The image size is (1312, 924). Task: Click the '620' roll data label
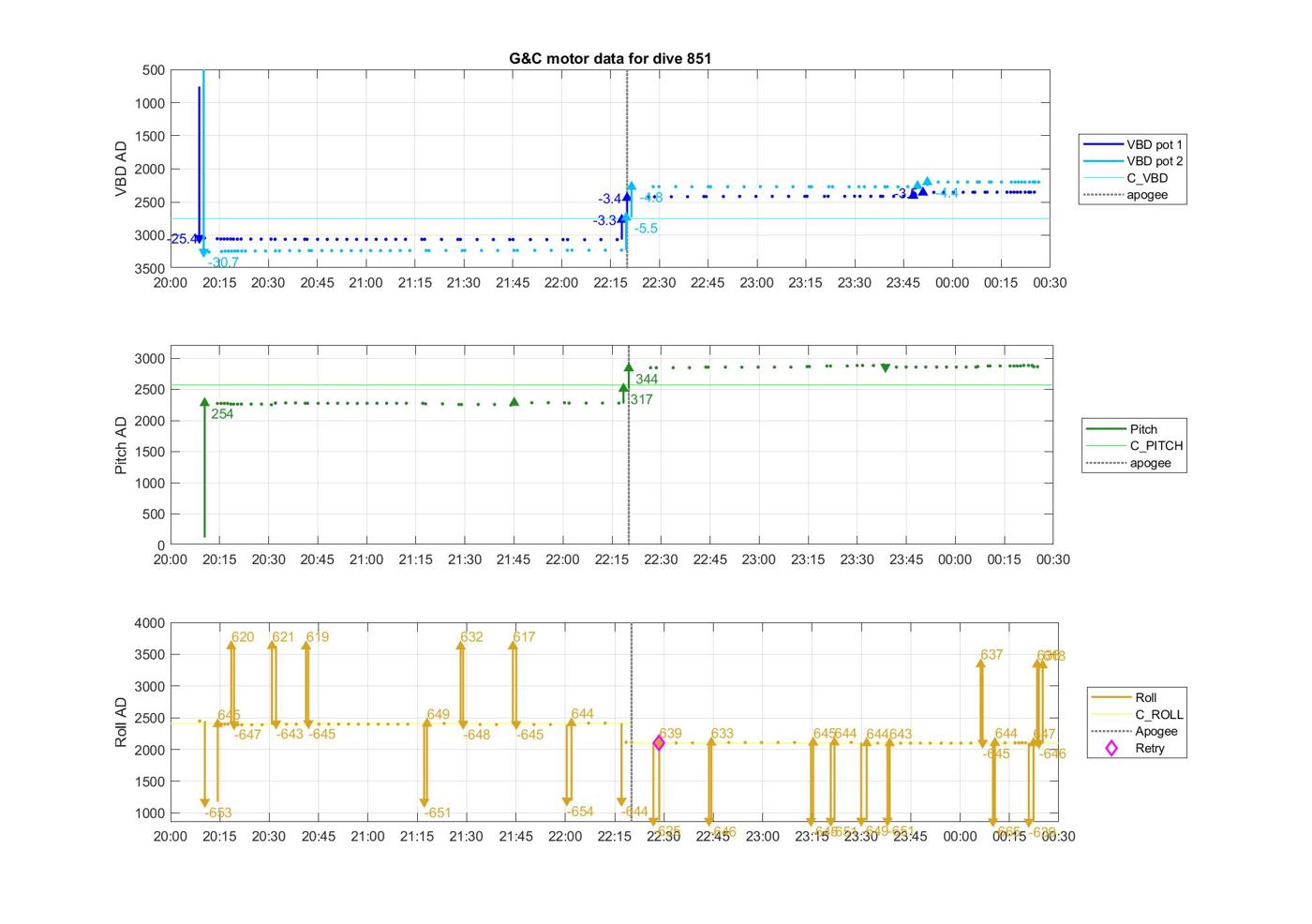coord(243,637)
